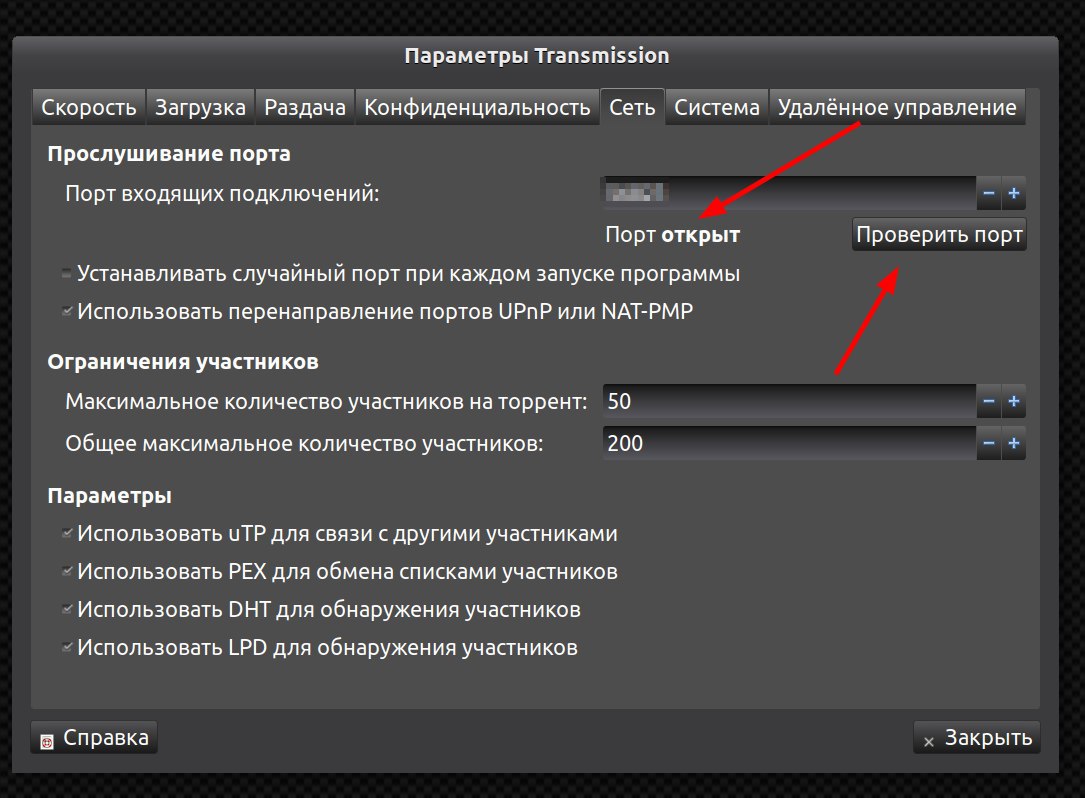
Task: Open the Система tab
Action: click(x=717, y=107)
